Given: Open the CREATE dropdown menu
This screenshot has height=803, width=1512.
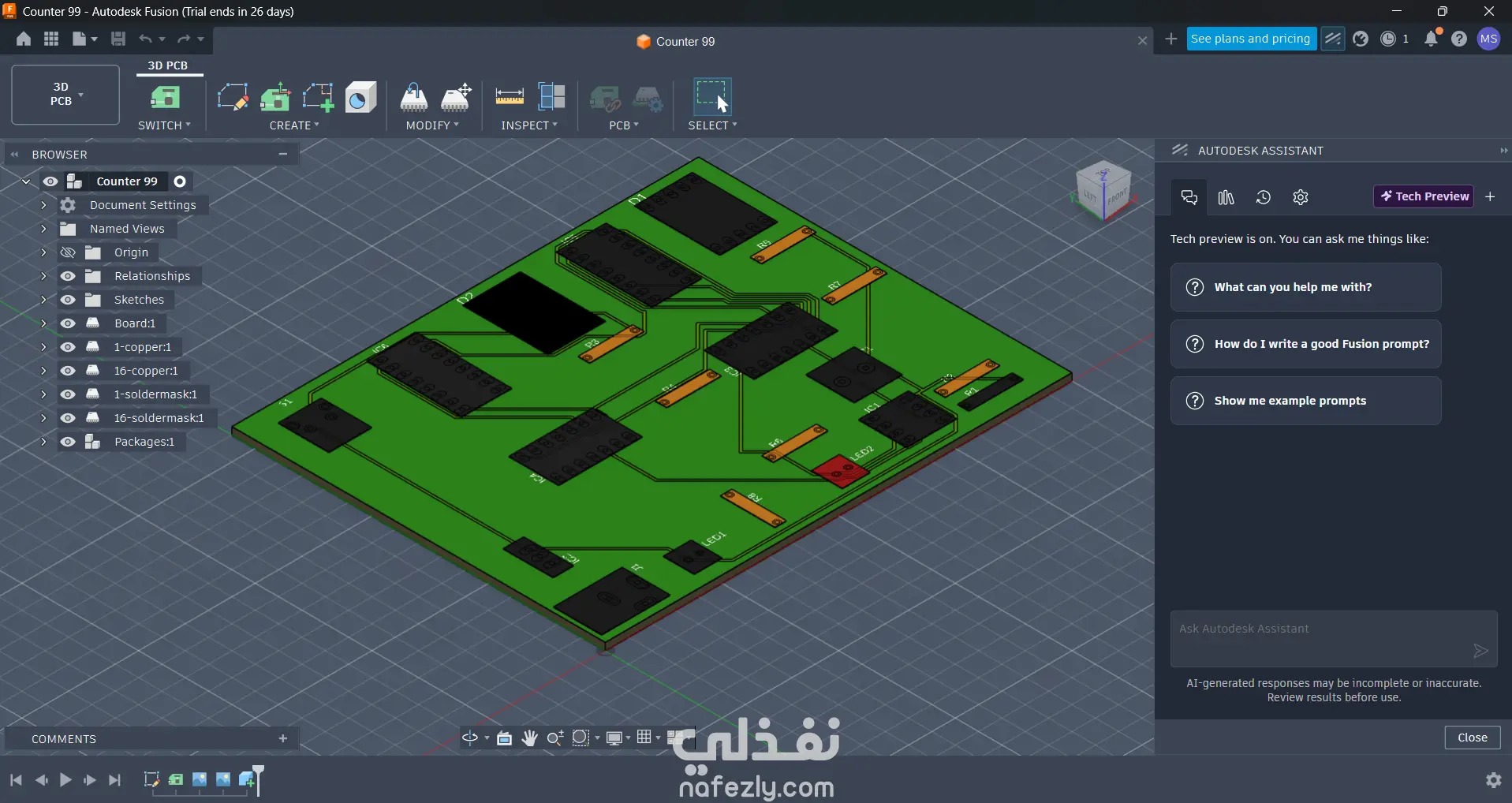Looking at the screenshot, I should tap(294, 125).
